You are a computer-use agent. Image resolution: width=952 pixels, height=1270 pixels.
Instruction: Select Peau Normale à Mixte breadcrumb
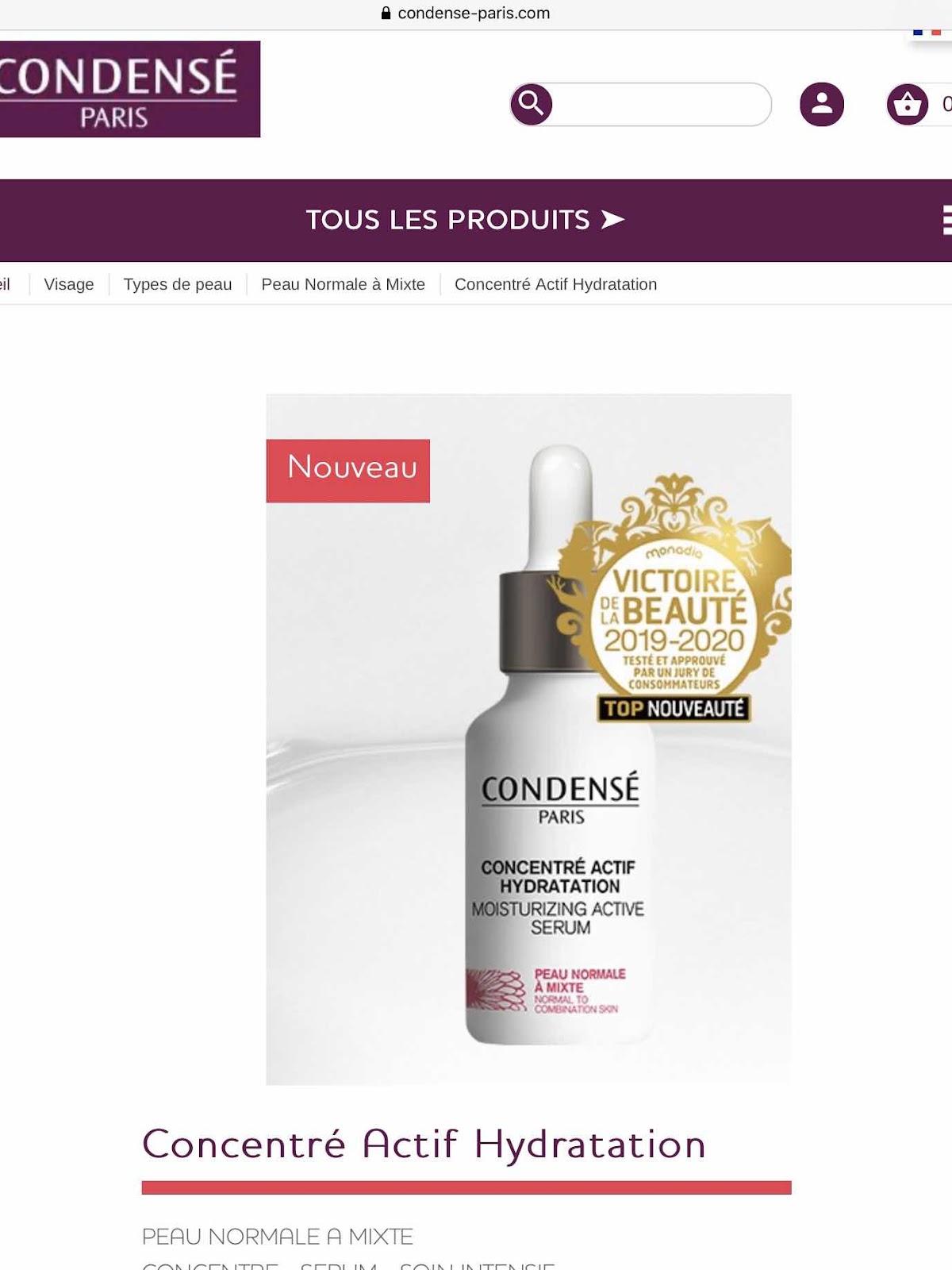[344, 284]
